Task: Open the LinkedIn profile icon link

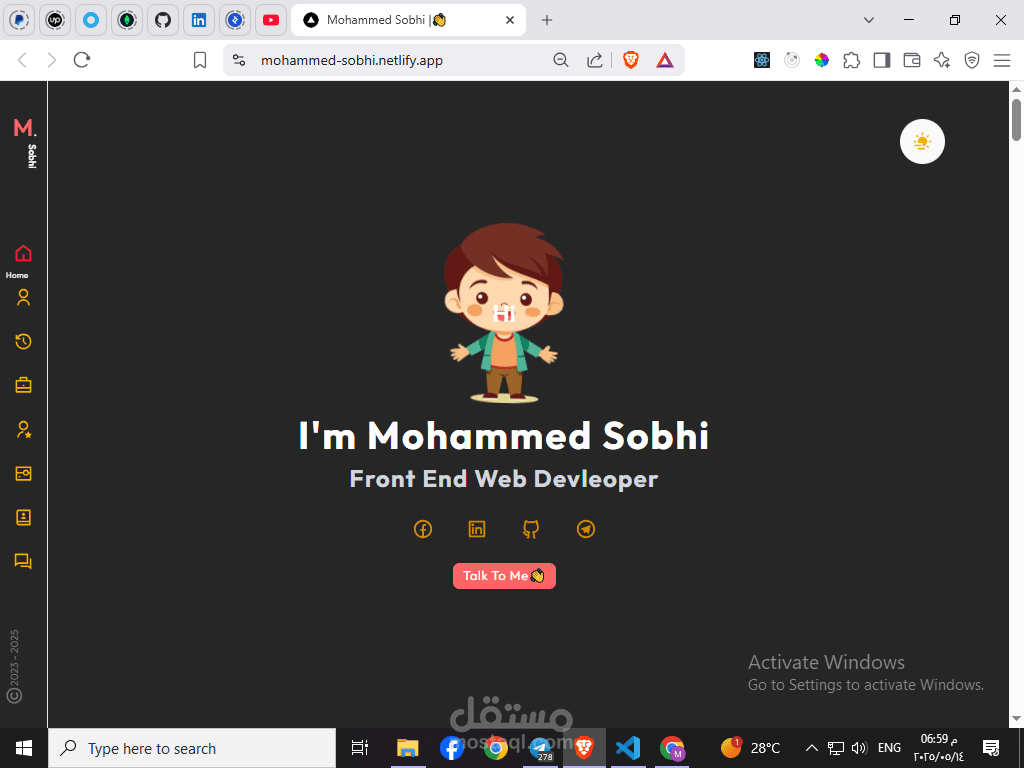Action: (x=477, y=529)
